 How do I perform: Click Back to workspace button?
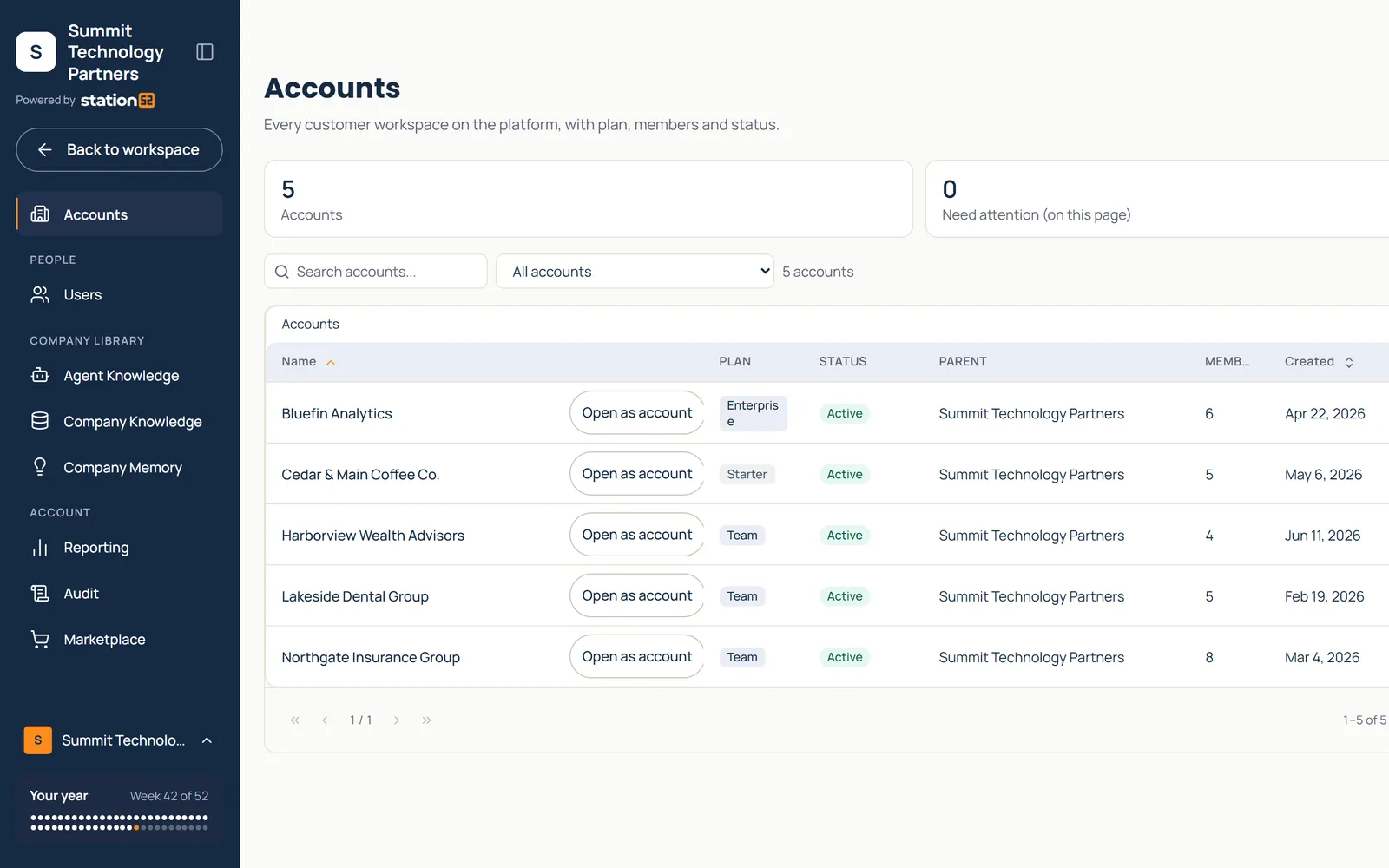[120, 150]
